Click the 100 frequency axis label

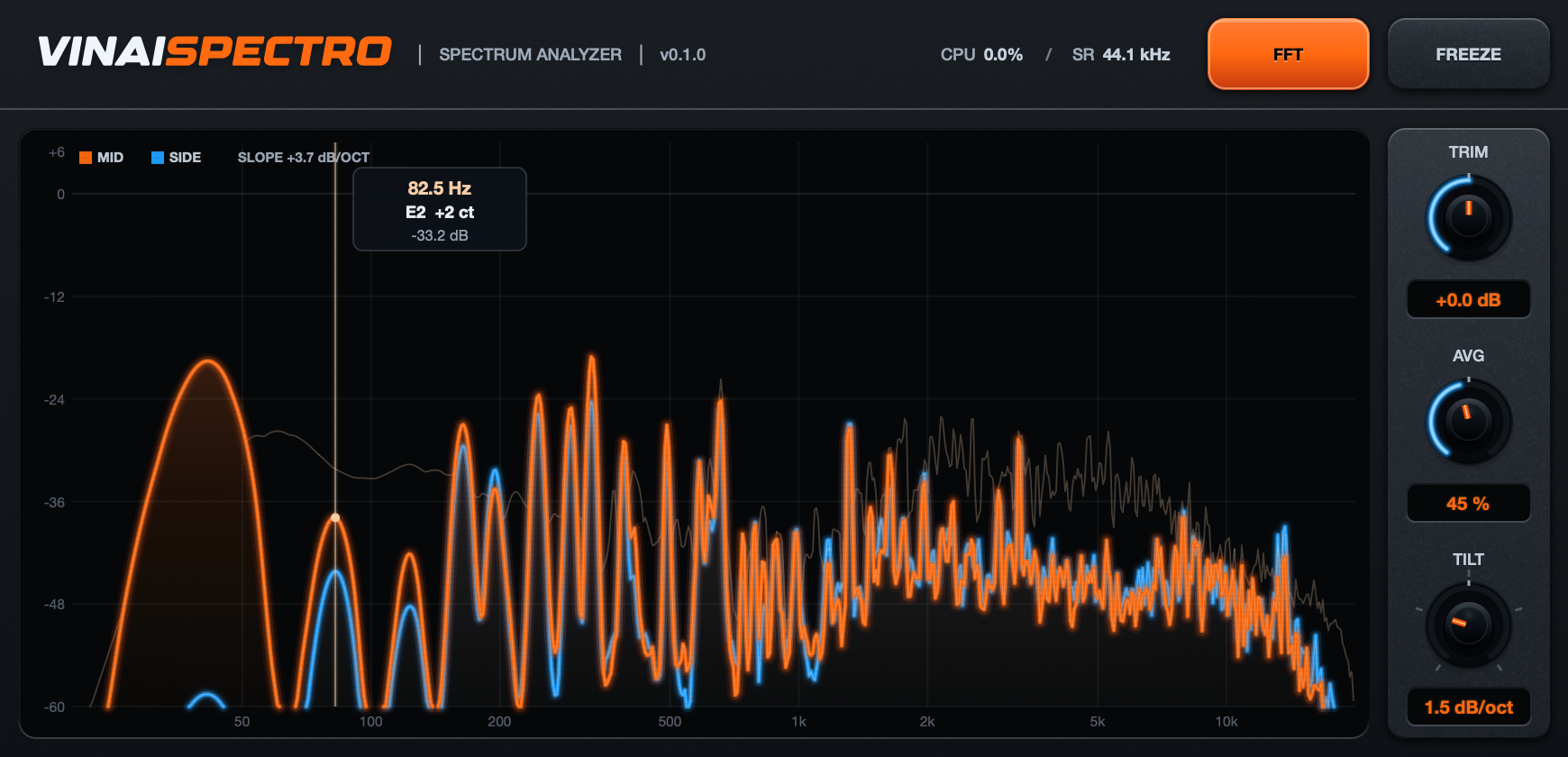pyautogui.click(x=370, y=722)
